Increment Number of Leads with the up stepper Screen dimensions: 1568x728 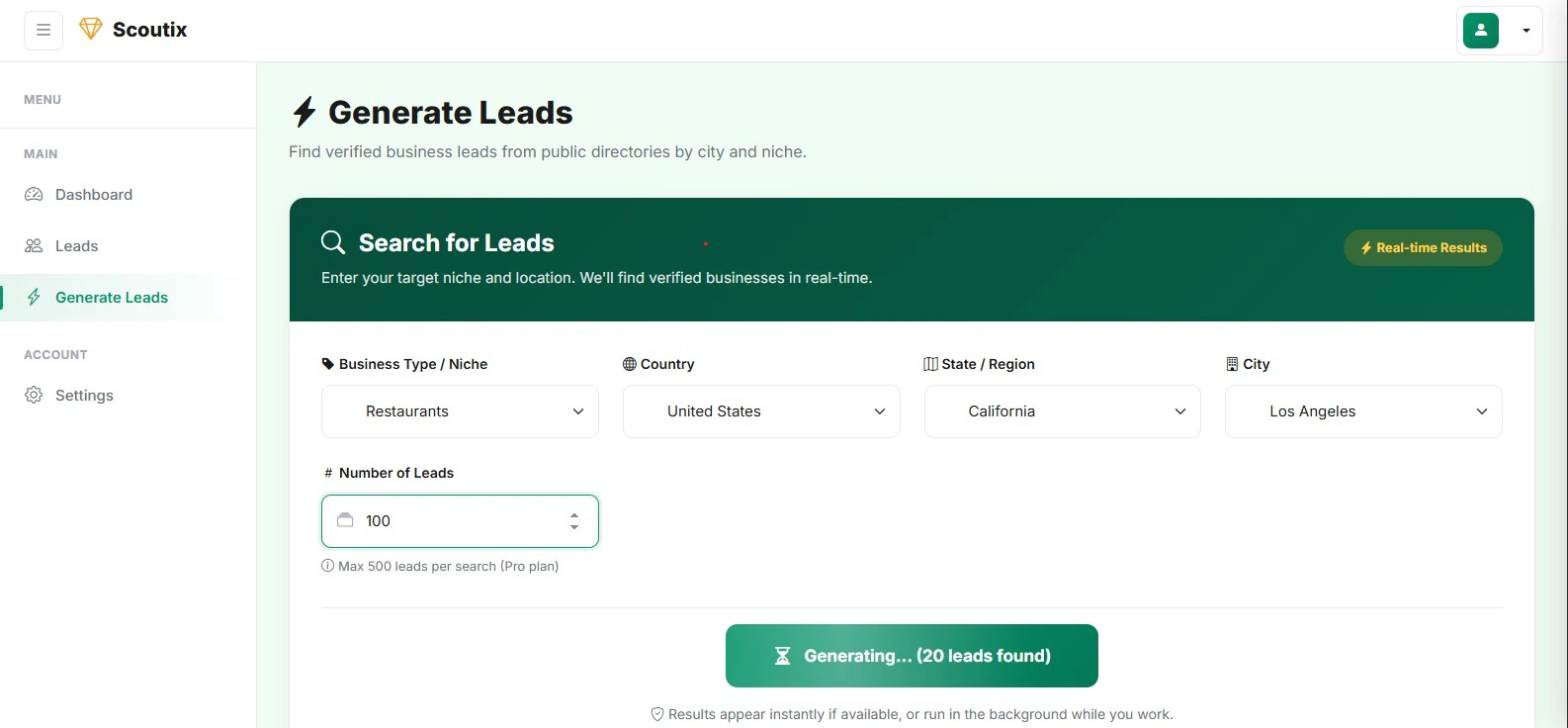(574, 514)
